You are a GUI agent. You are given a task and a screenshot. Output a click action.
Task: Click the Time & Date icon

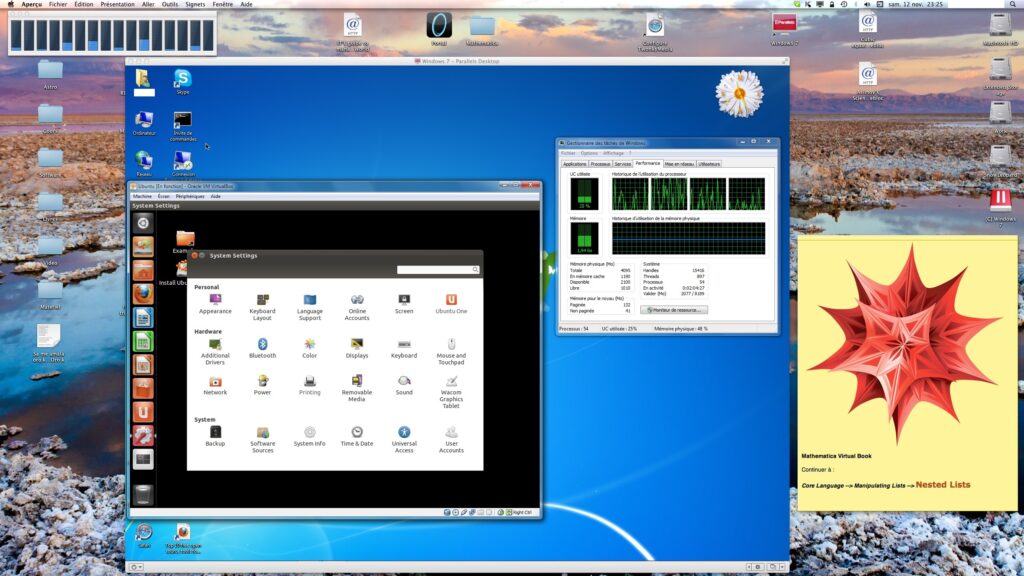[x=357, y=432]
